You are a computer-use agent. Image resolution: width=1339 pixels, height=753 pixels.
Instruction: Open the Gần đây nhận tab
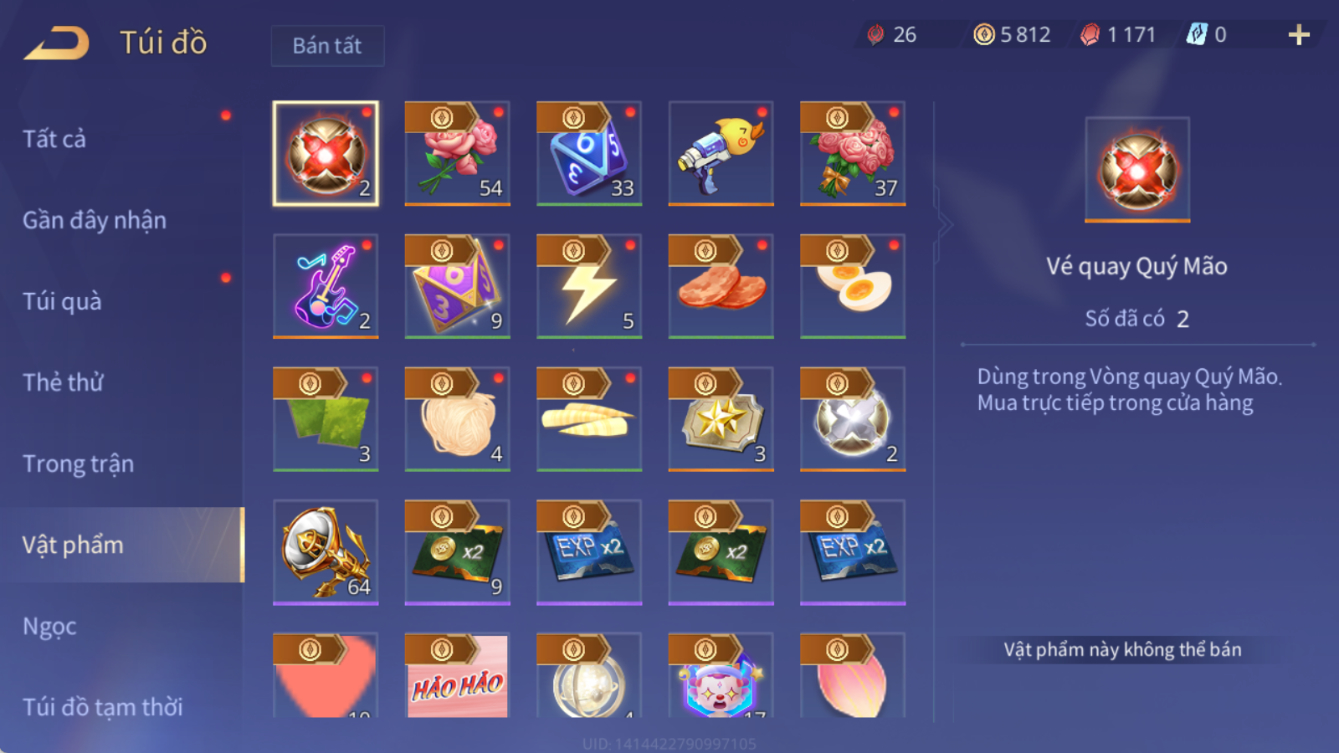pos(95,220)
